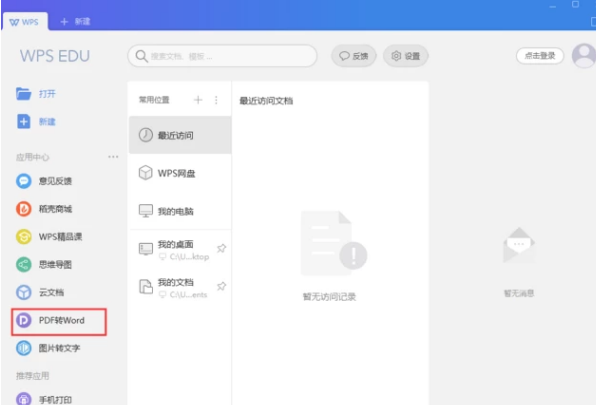Viewport: 596px width, 405px height.
Task: Open WPS精品课 courses
Action: click(x=49, y=237)
